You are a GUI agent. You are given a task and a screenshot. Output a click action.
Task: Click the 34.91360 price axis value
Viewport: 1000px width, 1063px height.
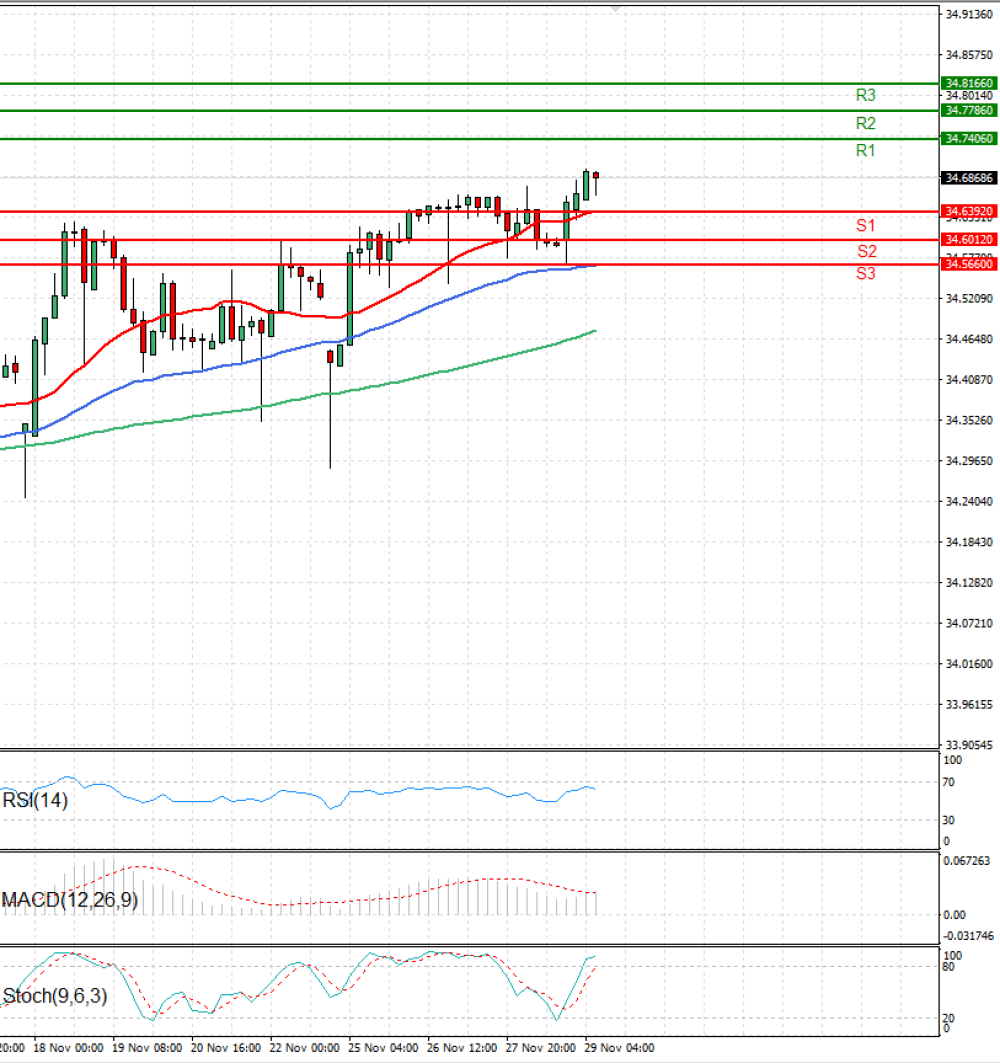coord(969,14)
